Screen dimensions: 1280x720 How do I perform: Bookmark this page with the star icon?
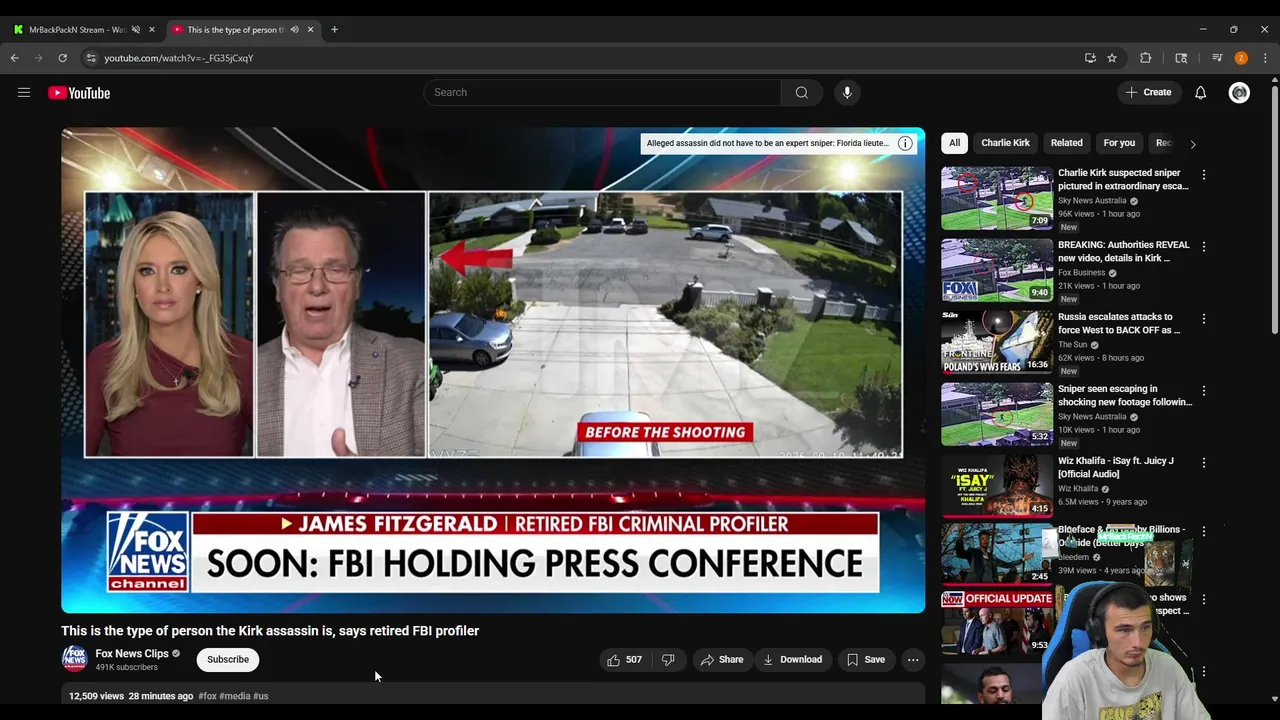click(x=1112, y=58)
